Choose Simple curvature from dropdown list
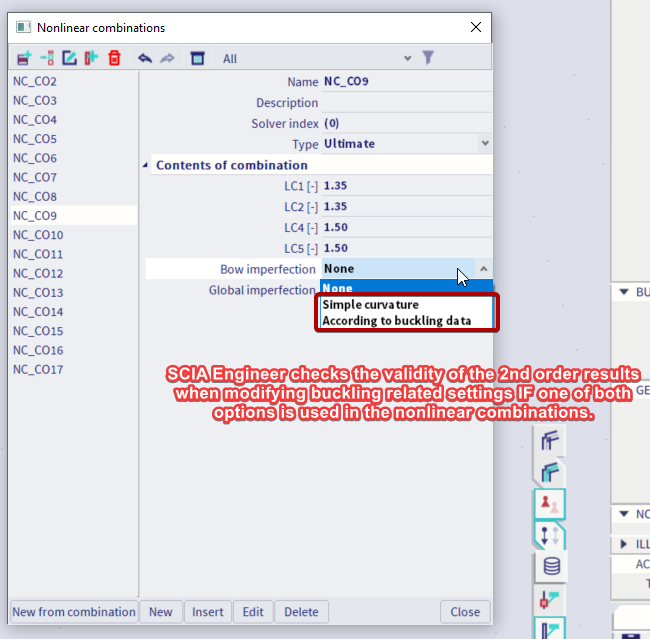The image size is (650, 639). [370, 305]
